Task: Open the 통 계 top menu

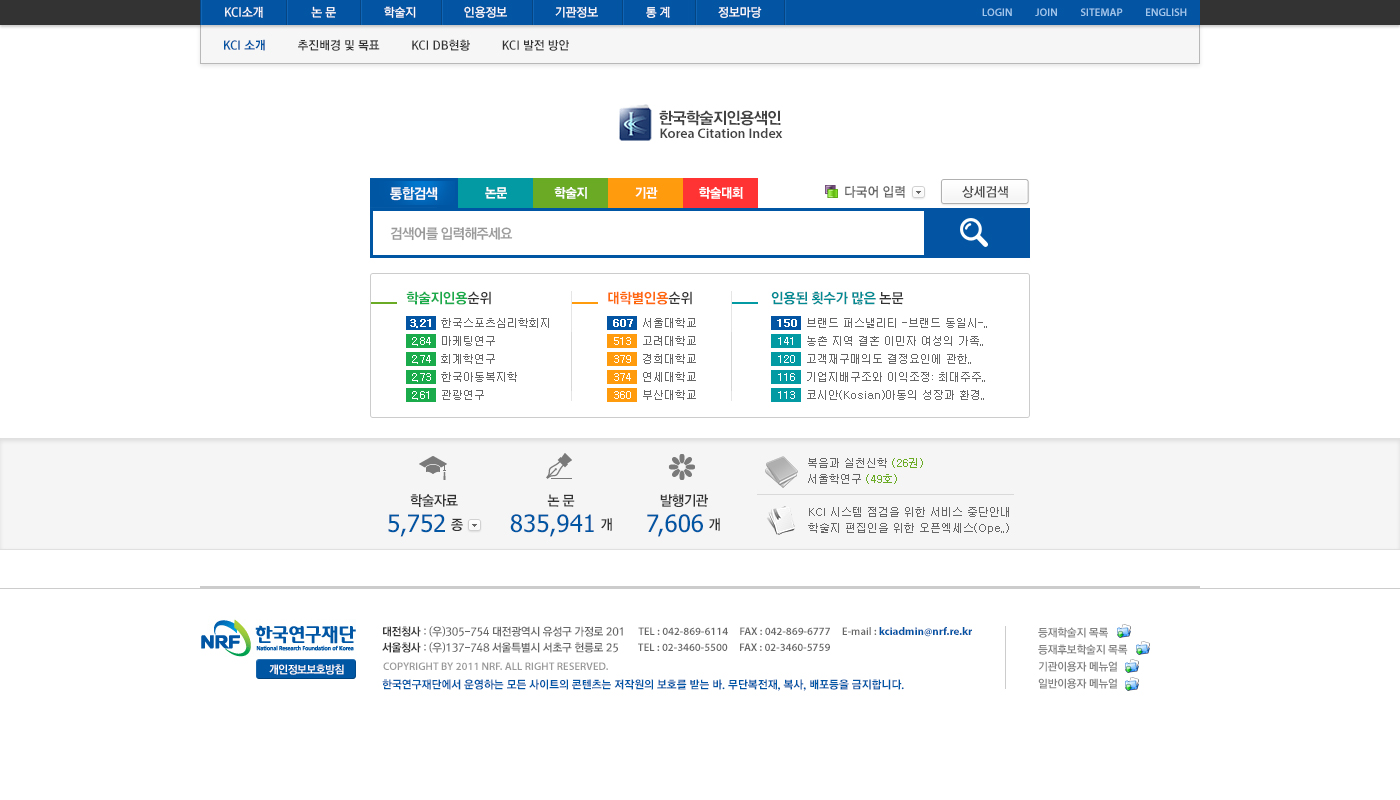Action: tap(658, 12)
